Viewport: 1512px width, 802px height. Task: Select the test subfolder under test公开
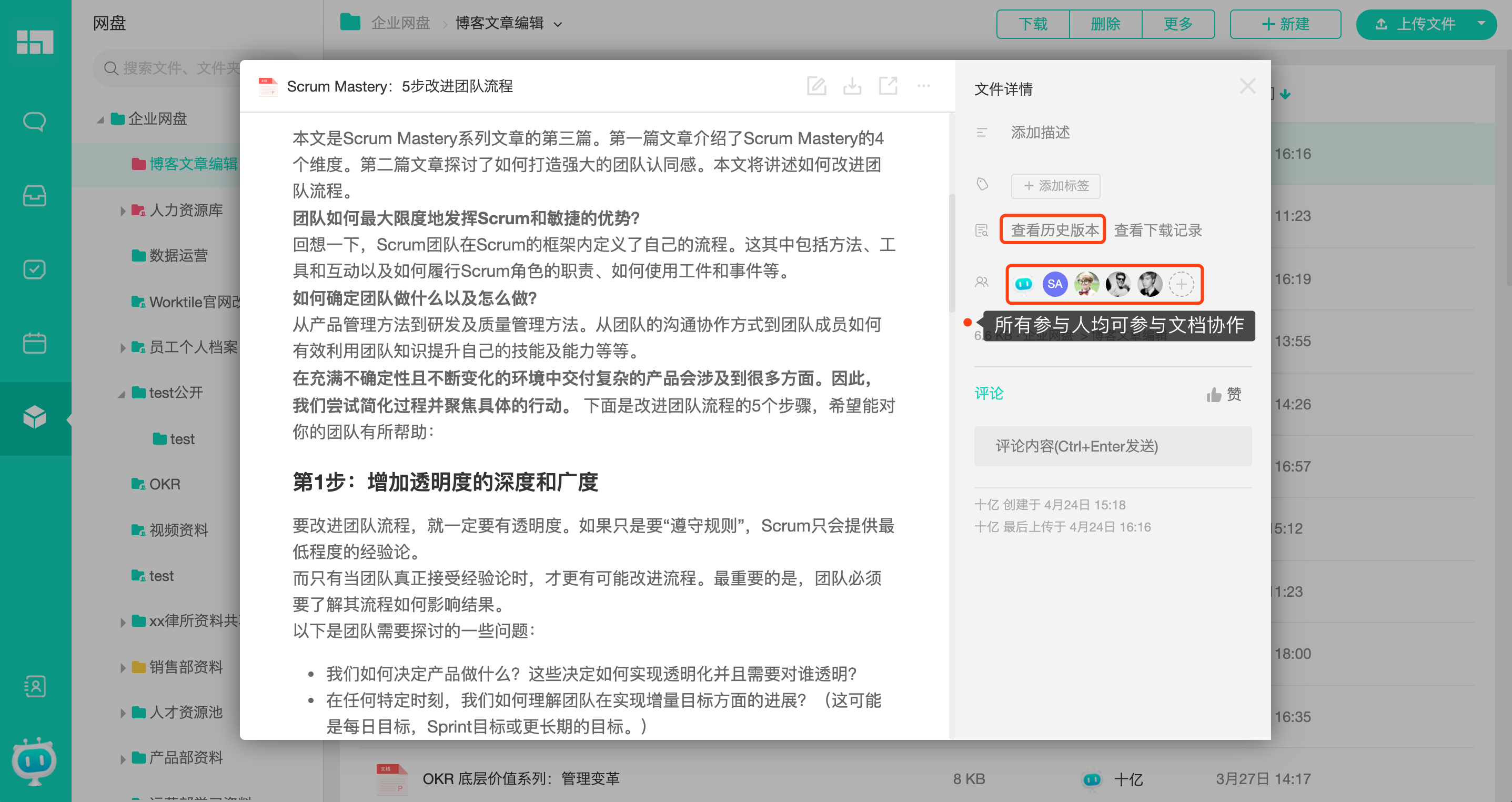pos(174,439)
